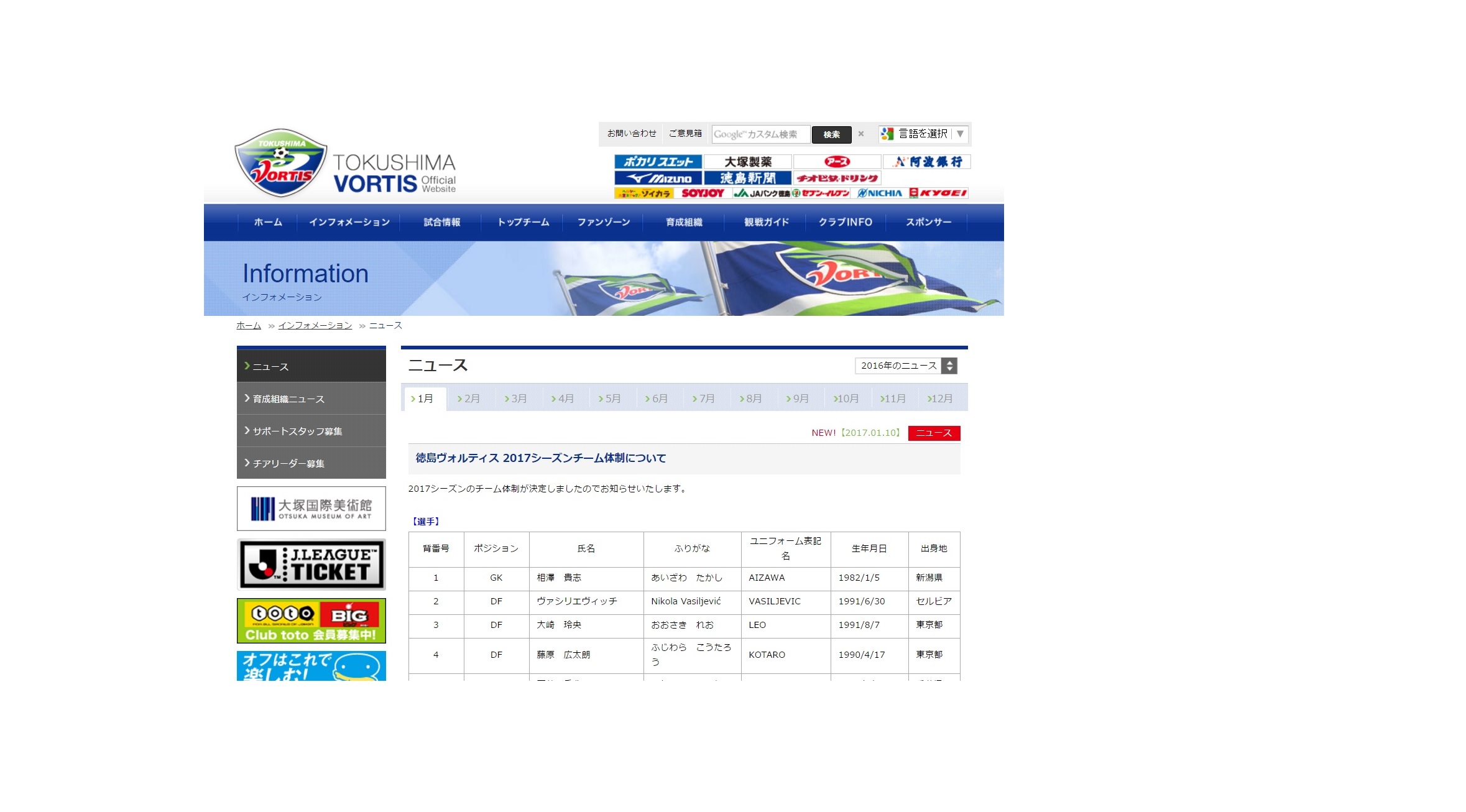1466x812 pixels.
Task: Expand the 育成組織ニュース sidebar item
Action: coord(311,399)
